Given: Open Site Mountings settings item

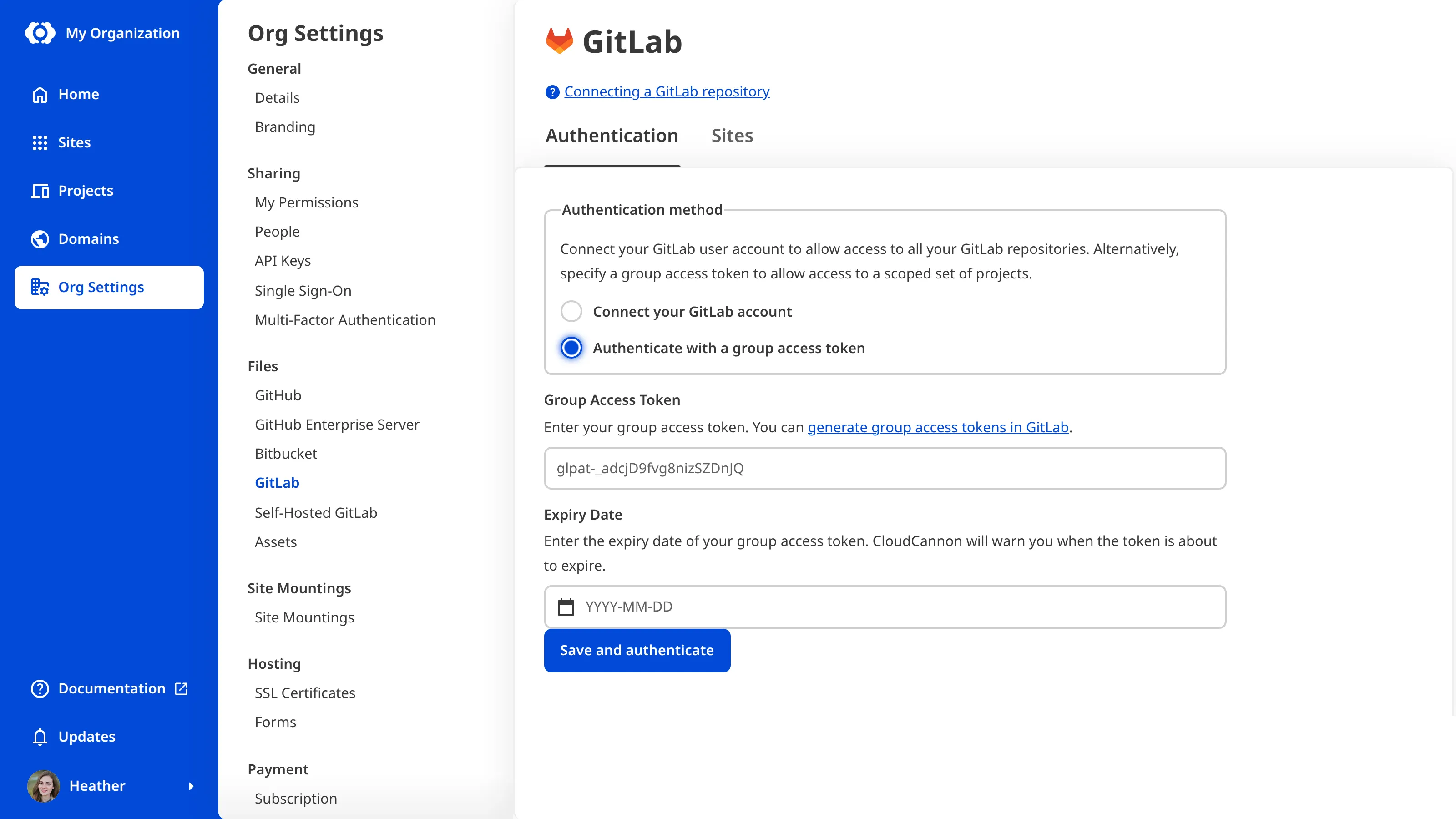Looking at the screenshot, I should pyautogui.click(x=304, y=617).
